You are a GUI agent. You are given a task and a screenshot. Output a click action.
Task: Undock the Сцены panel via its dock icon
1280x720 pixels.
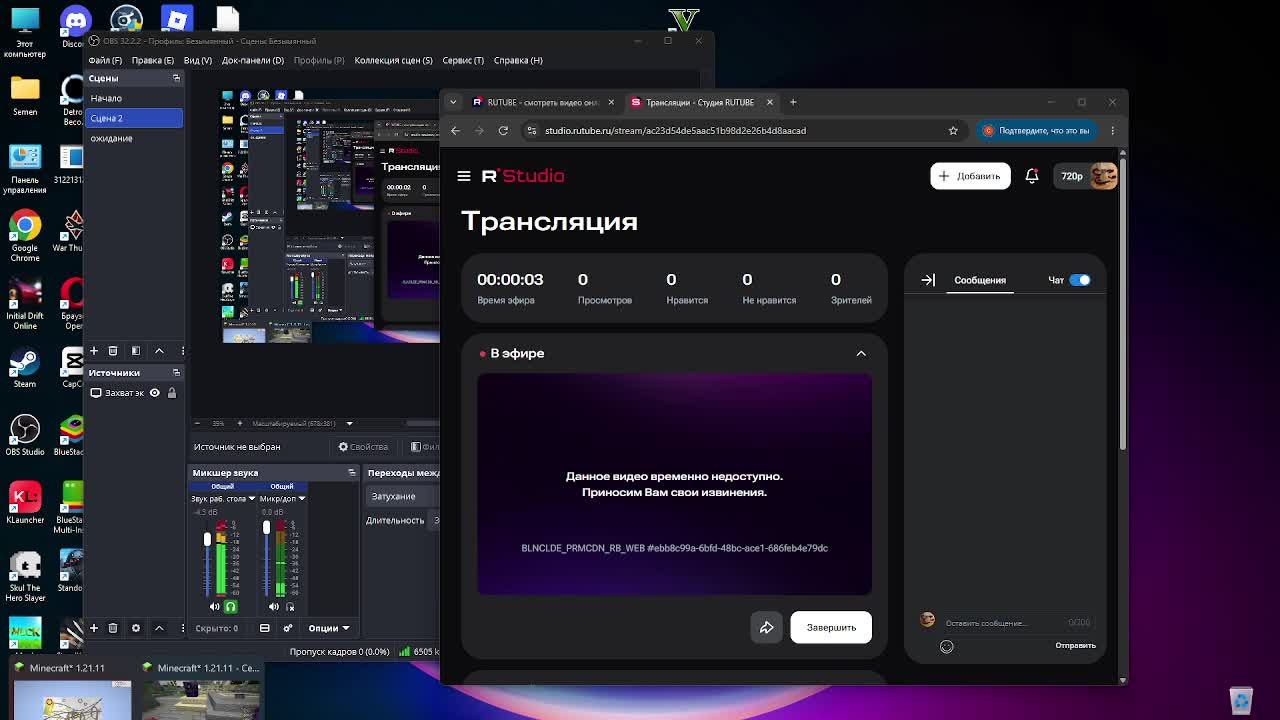coord(176,78)
